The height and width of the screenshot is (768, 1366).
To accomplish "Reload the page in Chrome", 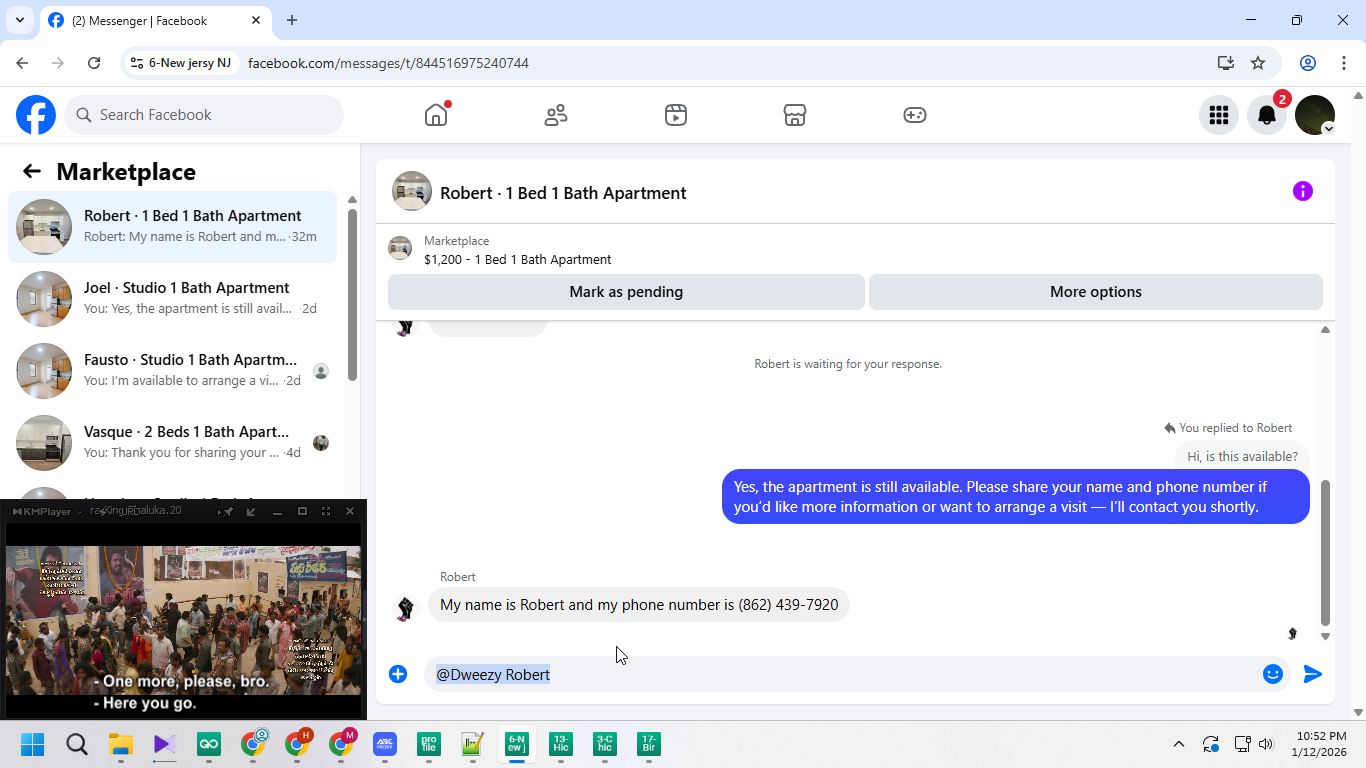I will point(94,63).
